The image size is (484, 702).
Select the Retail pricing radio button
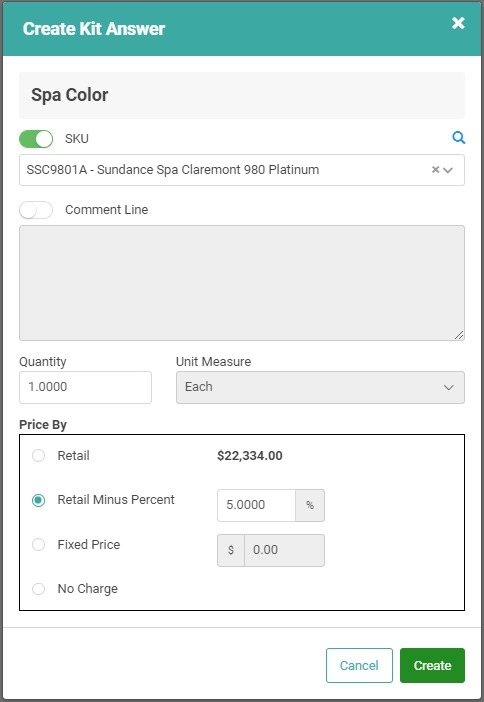click(39, 456)
